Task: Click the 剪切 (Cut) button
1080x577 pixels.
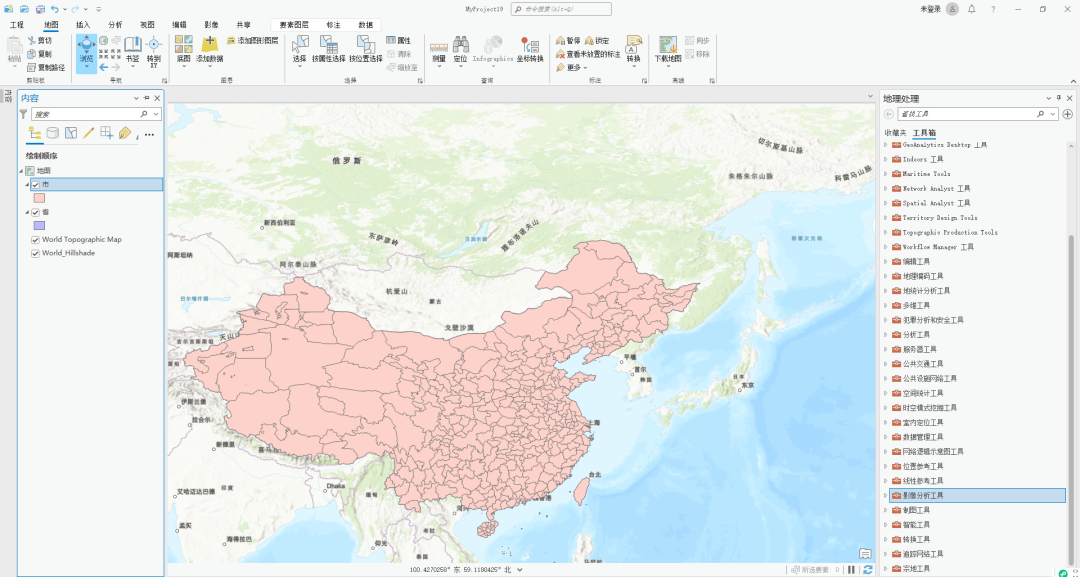Action: 39,41
